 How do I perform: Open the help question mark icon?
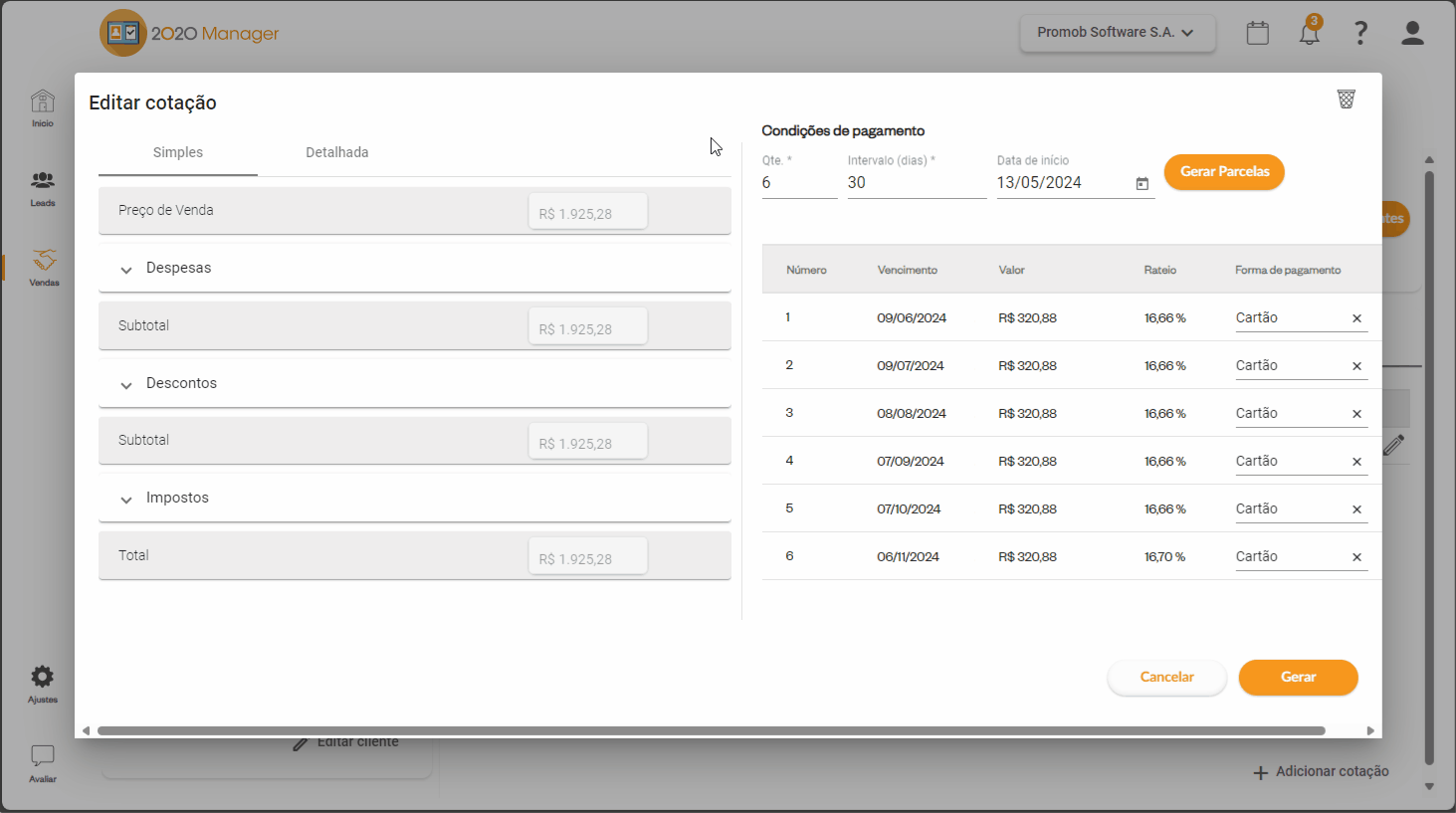(1360, 33)
